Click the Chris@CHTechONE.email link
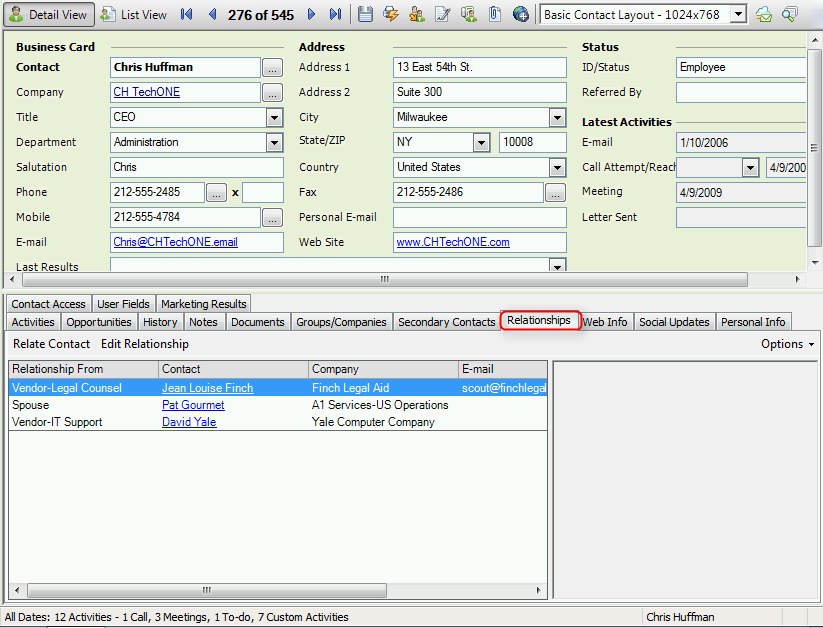This screenshot has height=628, width=823. (175, 242)
